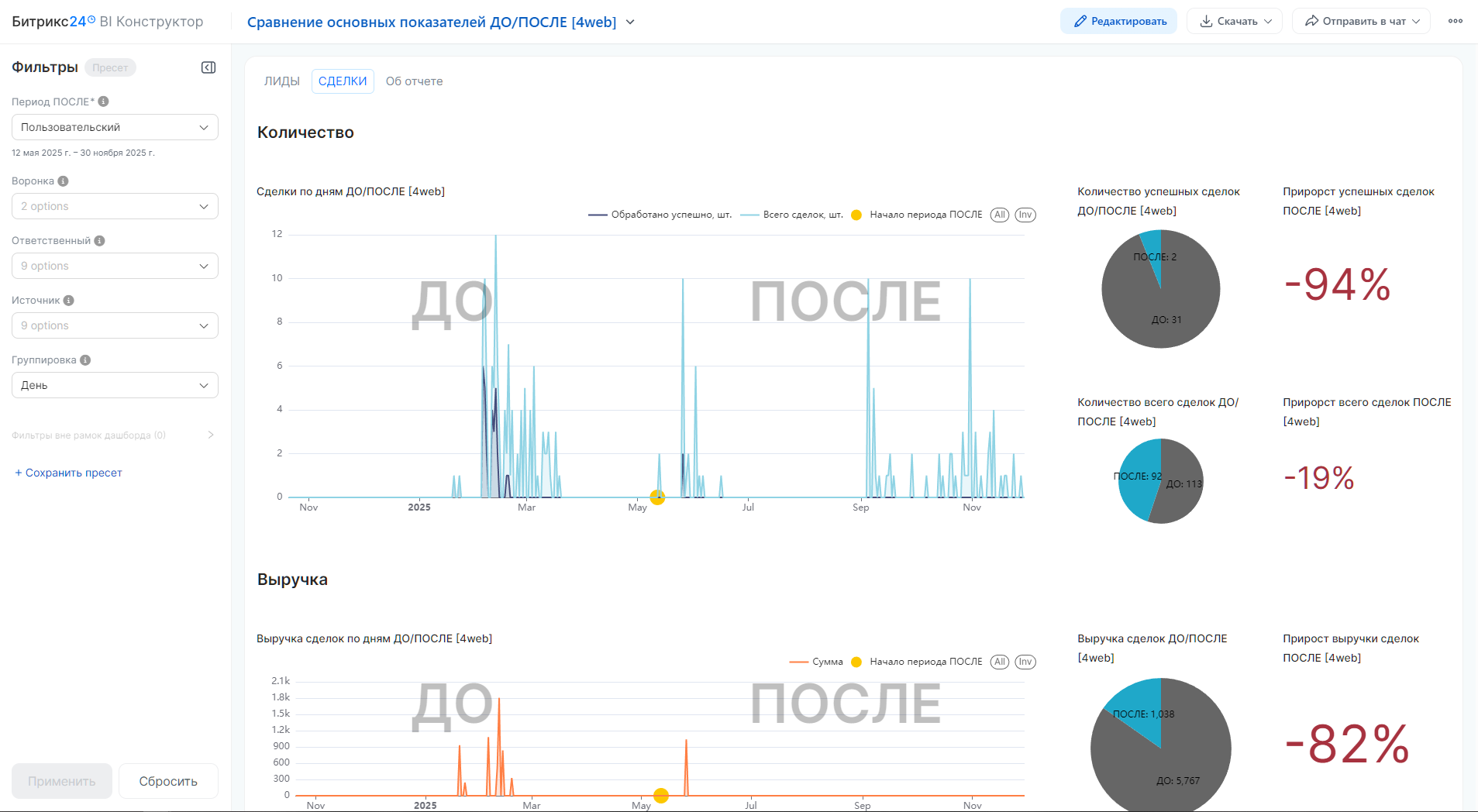Open the 'Об отчете' tab
The width and height of the screenshot is (1478, 812).
click(x=414, y=81)
